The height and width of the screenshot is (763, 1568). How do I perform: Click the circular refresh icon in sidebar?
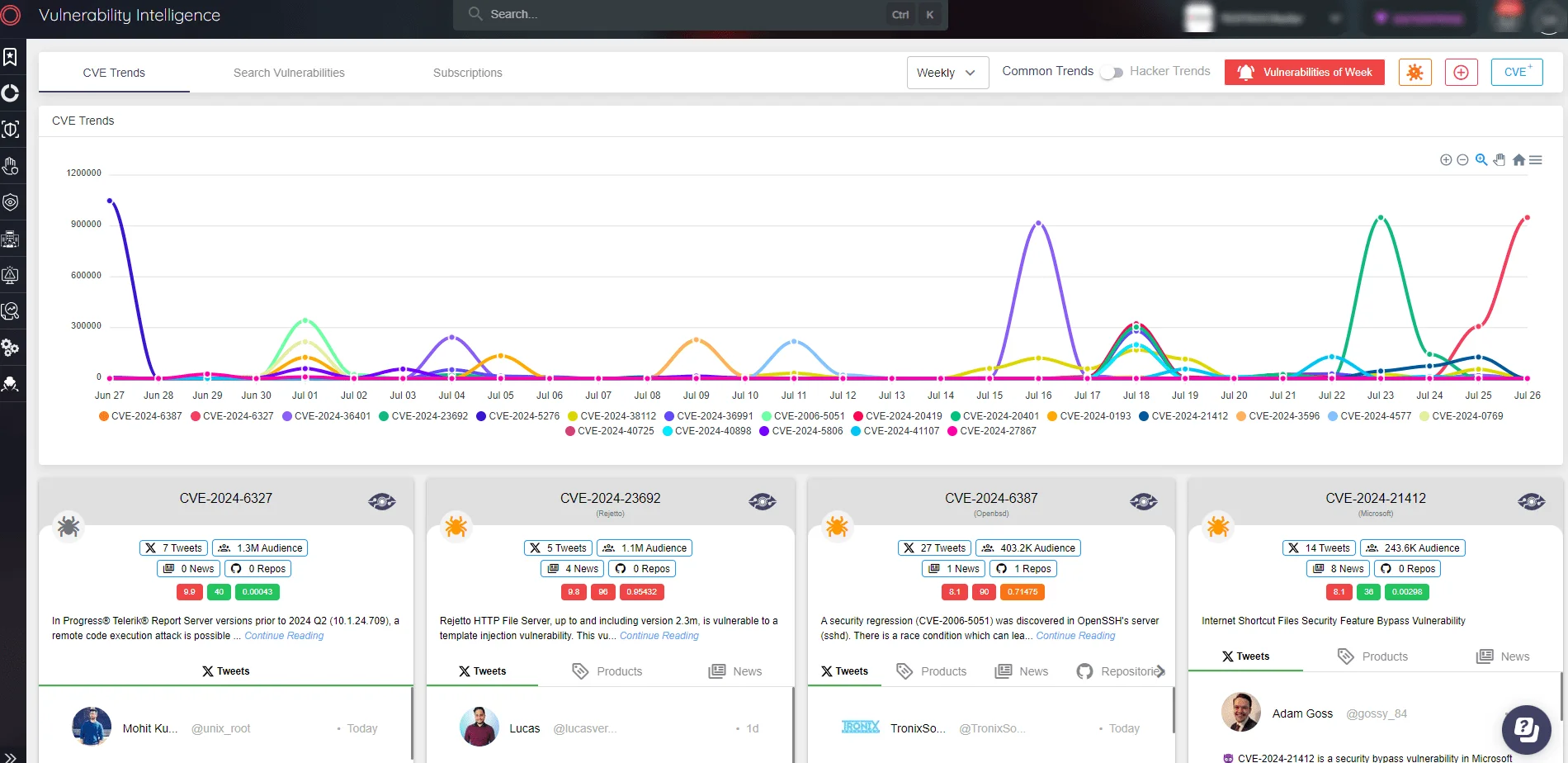(10, 92)
